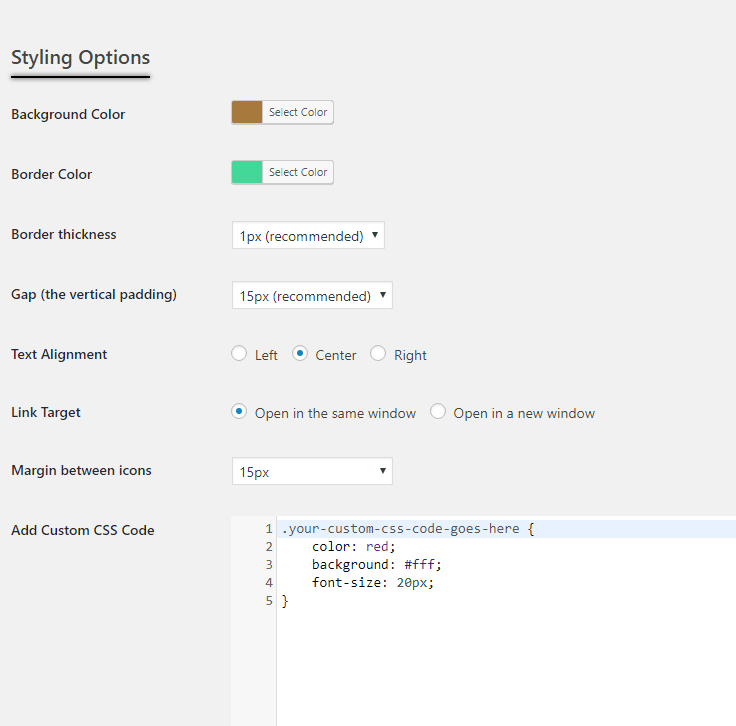736x726 pixels.
Task: Expand the Border thickness dropdown
Action: tap(308, 235)
